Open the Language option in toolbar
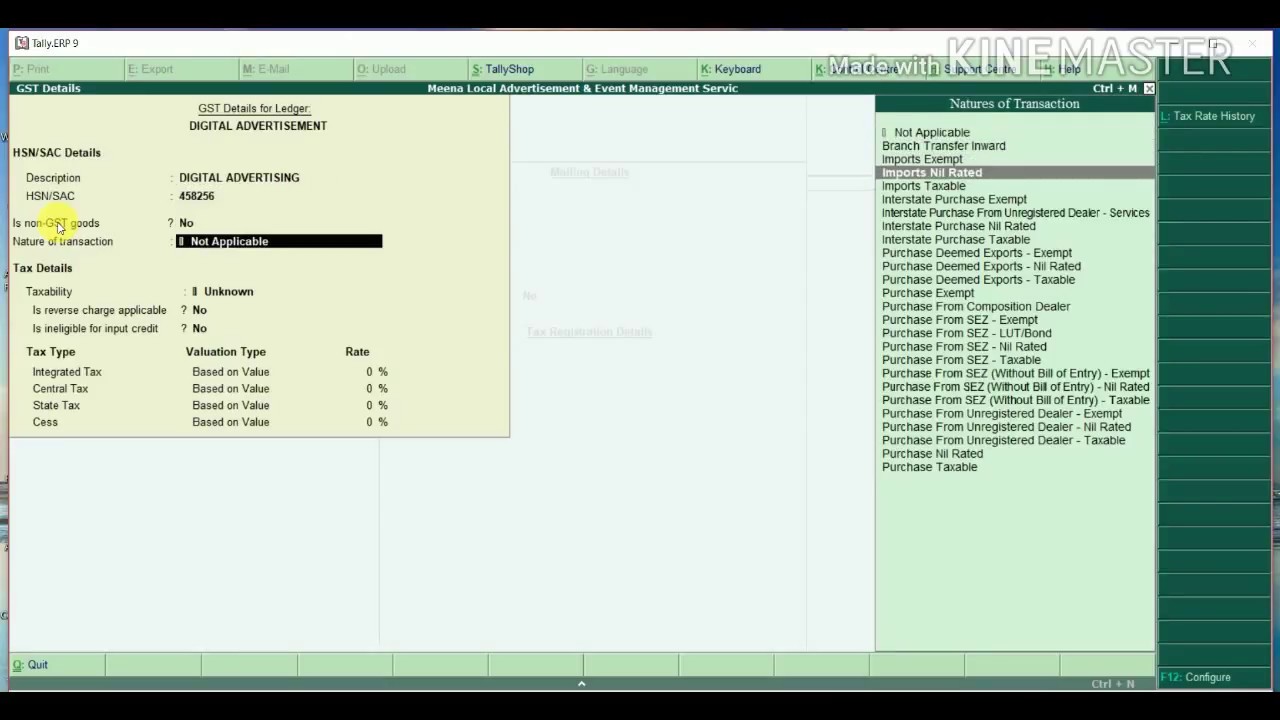The width and height of the screenshot is (1280, 720). [617, 69]
